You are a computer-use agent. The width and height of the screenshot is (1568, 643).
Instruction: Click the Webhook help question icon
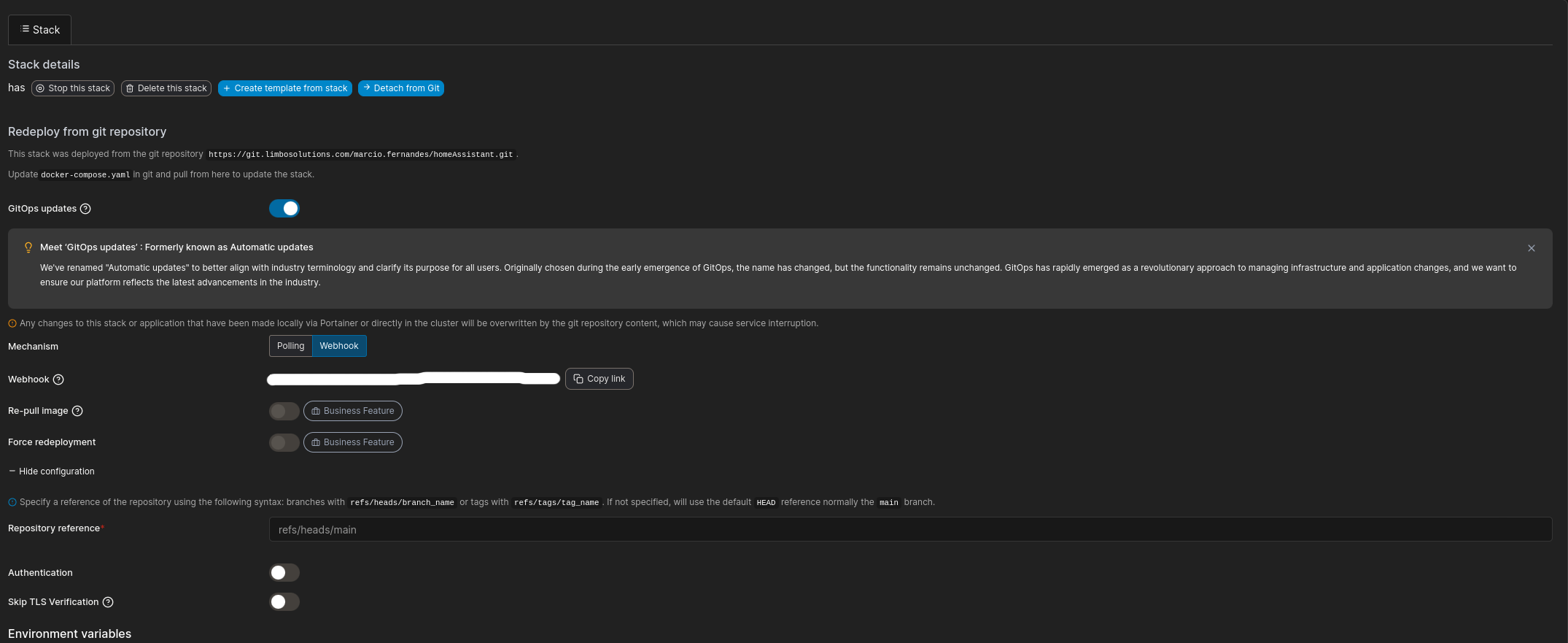point(58,380)
